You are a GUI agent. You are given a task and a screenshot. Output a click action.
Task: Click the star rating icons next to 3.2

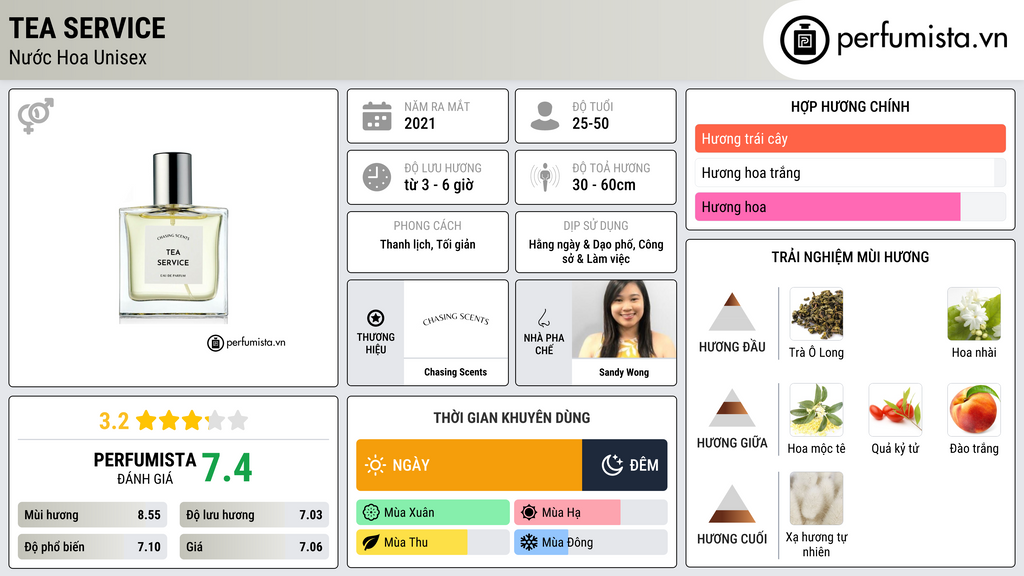(x=192, y=421)
